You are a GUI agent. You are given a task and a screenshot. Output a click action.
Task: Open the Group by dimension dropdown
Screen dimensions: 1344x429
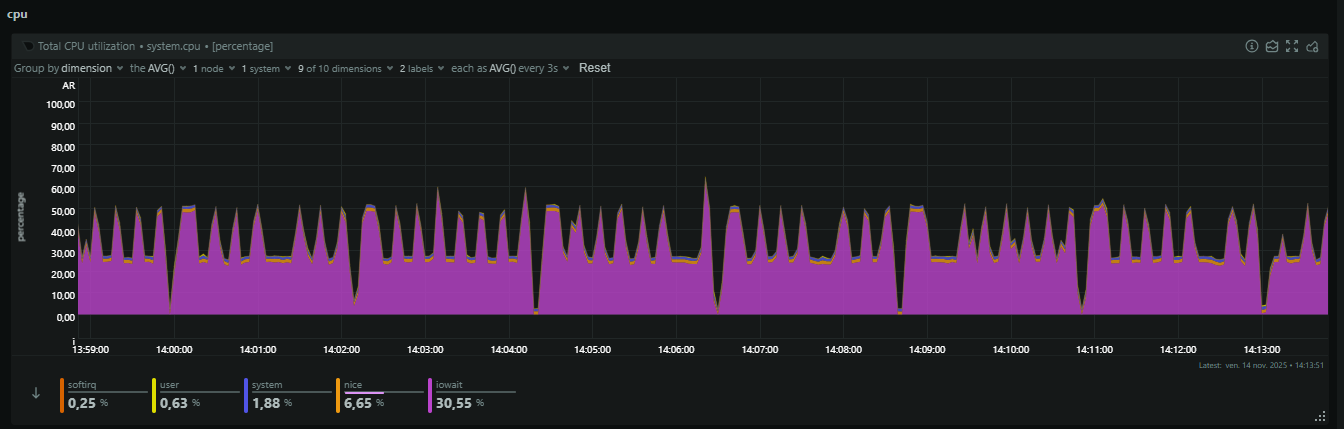click(x=67, y=68)
